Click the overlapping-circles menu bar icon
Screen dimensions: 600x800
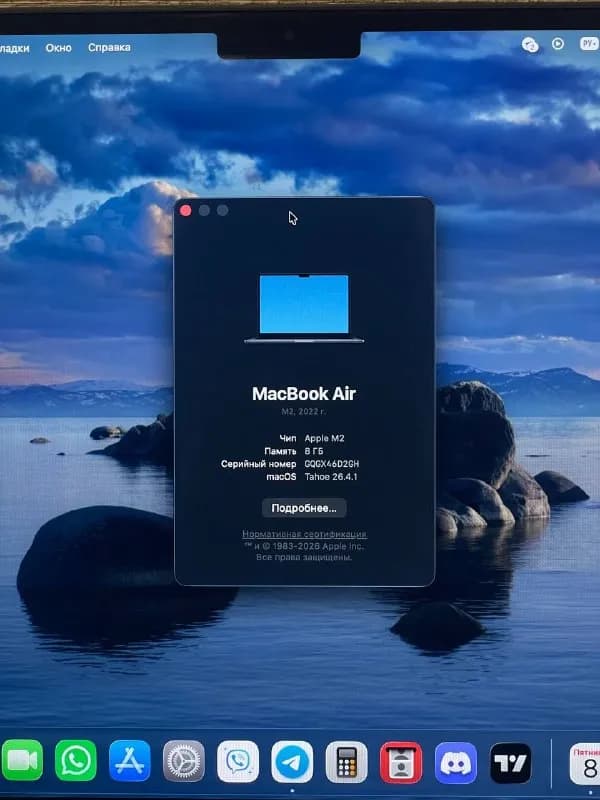pos(530,45)
